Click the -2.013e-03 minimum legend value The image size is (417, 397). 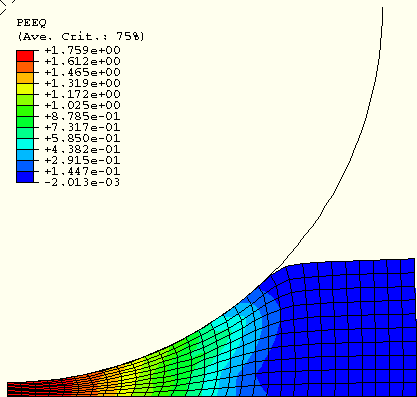(x=82, y=182)
